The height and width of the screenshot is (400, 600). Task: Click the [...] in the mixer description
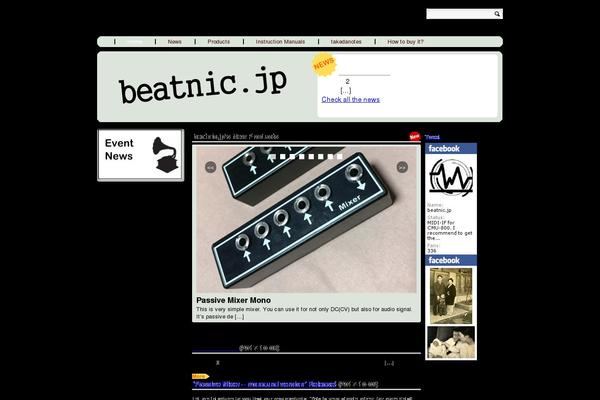click(x=239, y=317)
